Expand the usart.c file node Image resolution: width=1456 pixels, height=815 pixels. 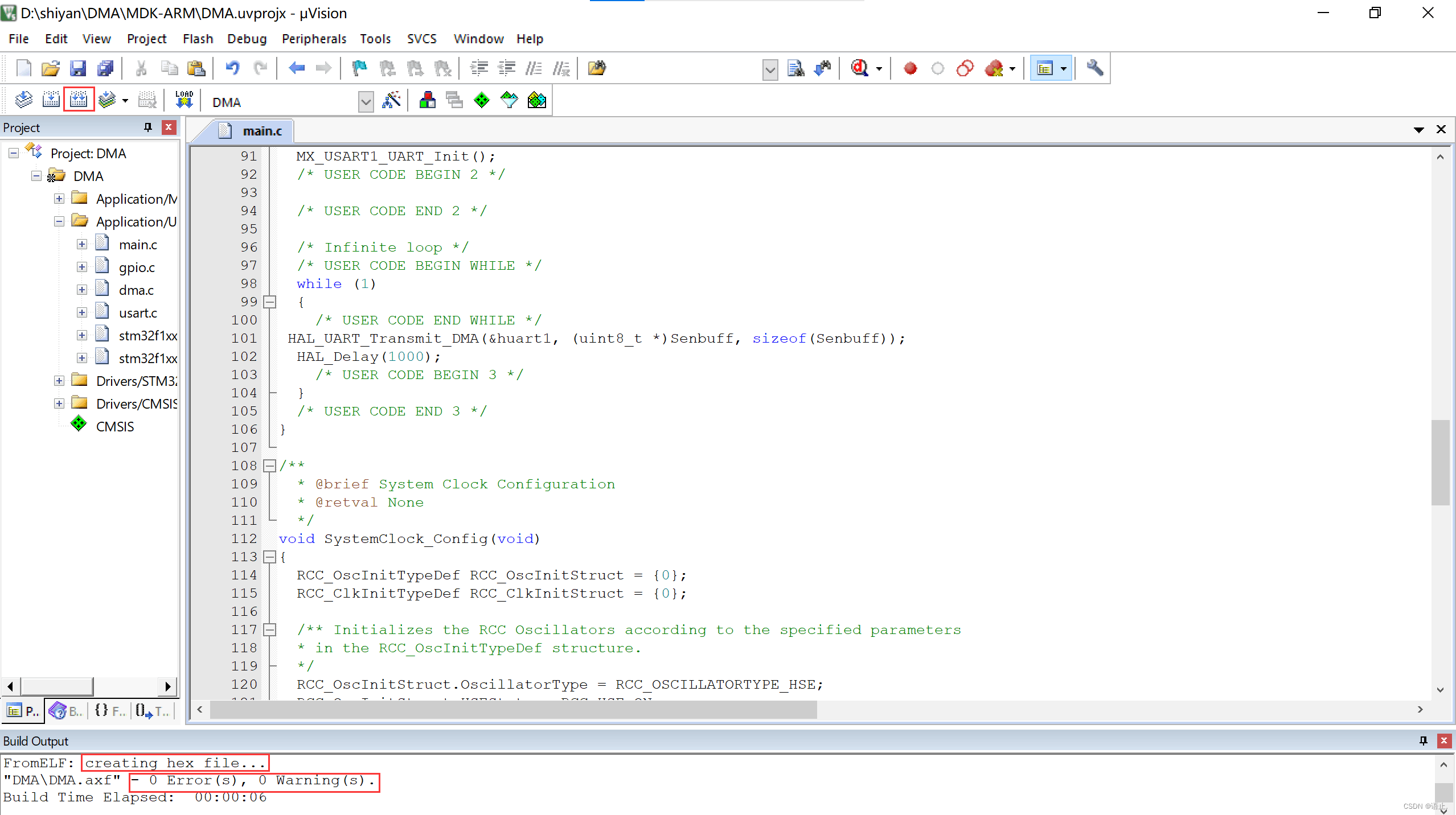coord(82,312)
